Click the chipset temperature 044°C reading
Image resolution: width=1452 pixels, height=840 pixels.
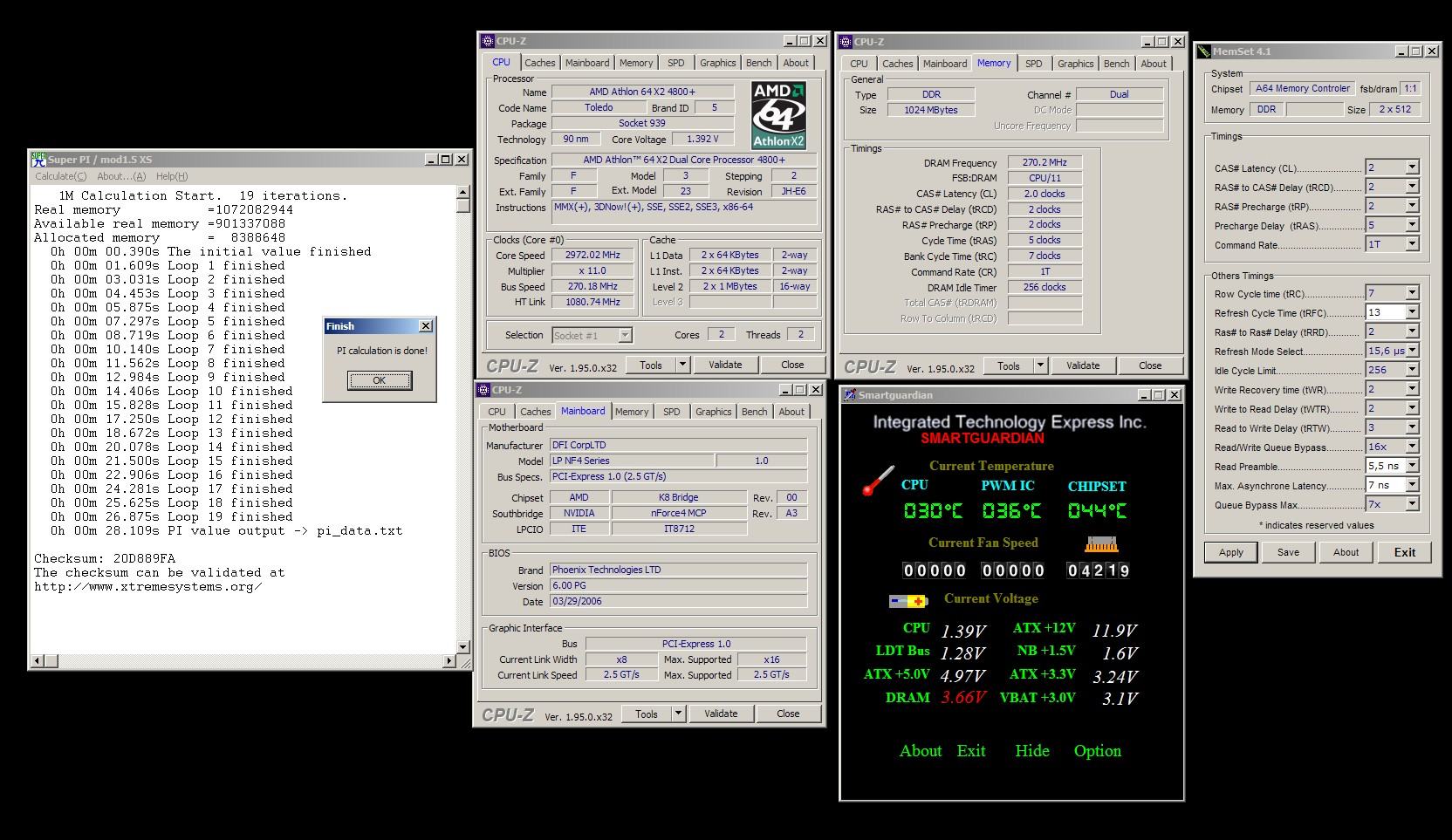(x=1097, y=511)
